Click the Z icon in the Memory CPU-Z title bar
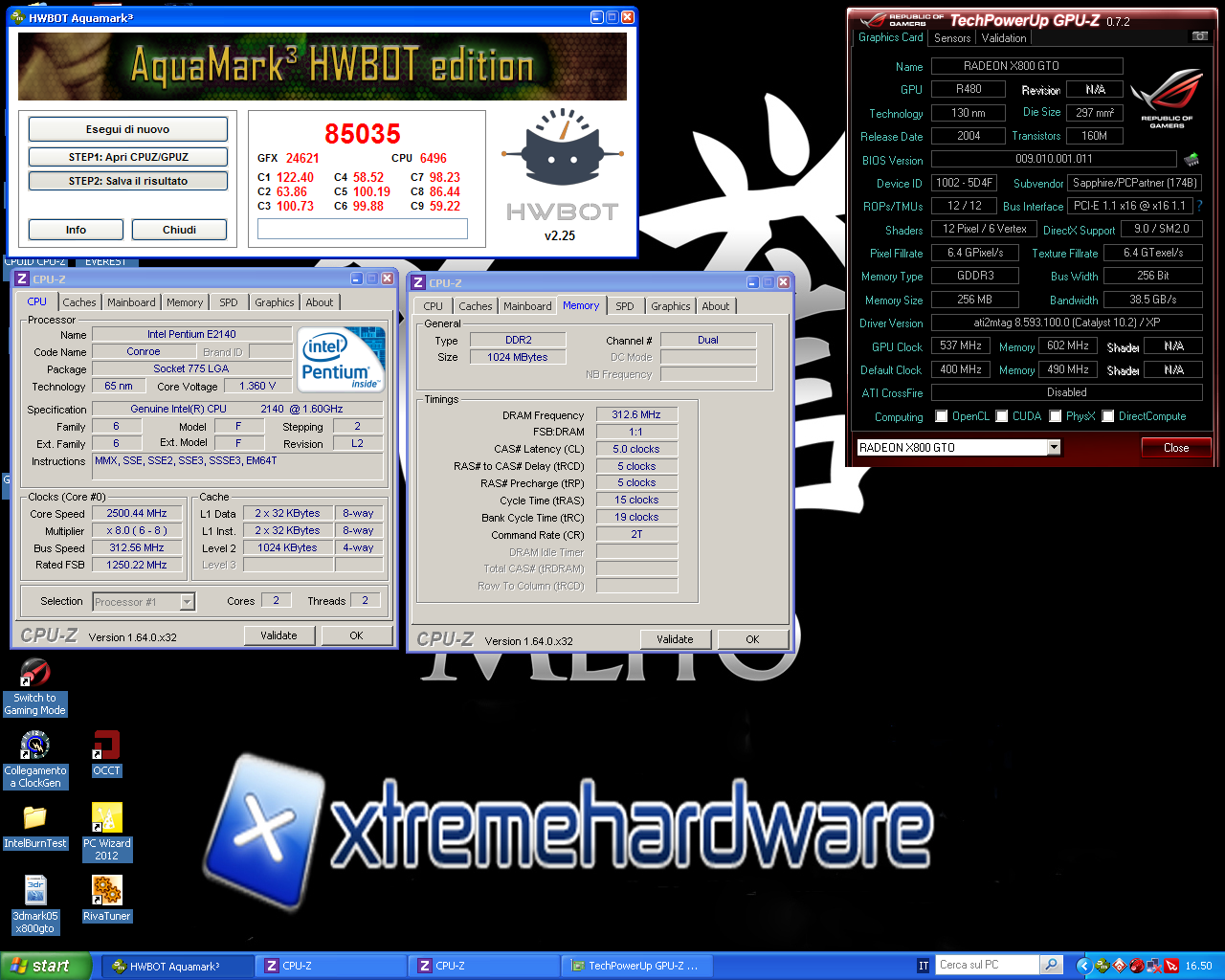The height and width of the screenshot is (980, 1225). coord(418,282)
